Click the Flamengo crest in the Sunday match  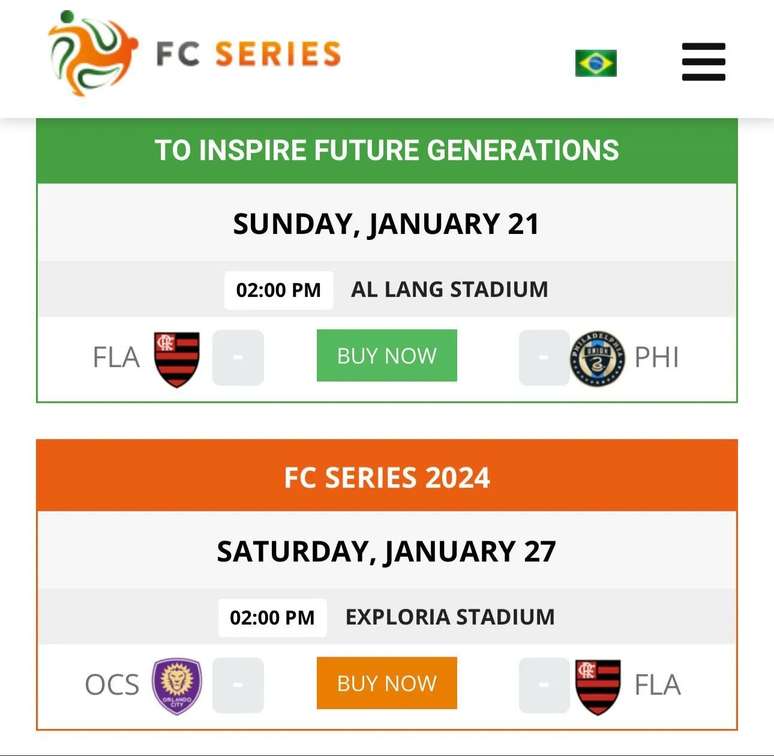[177, 359]
